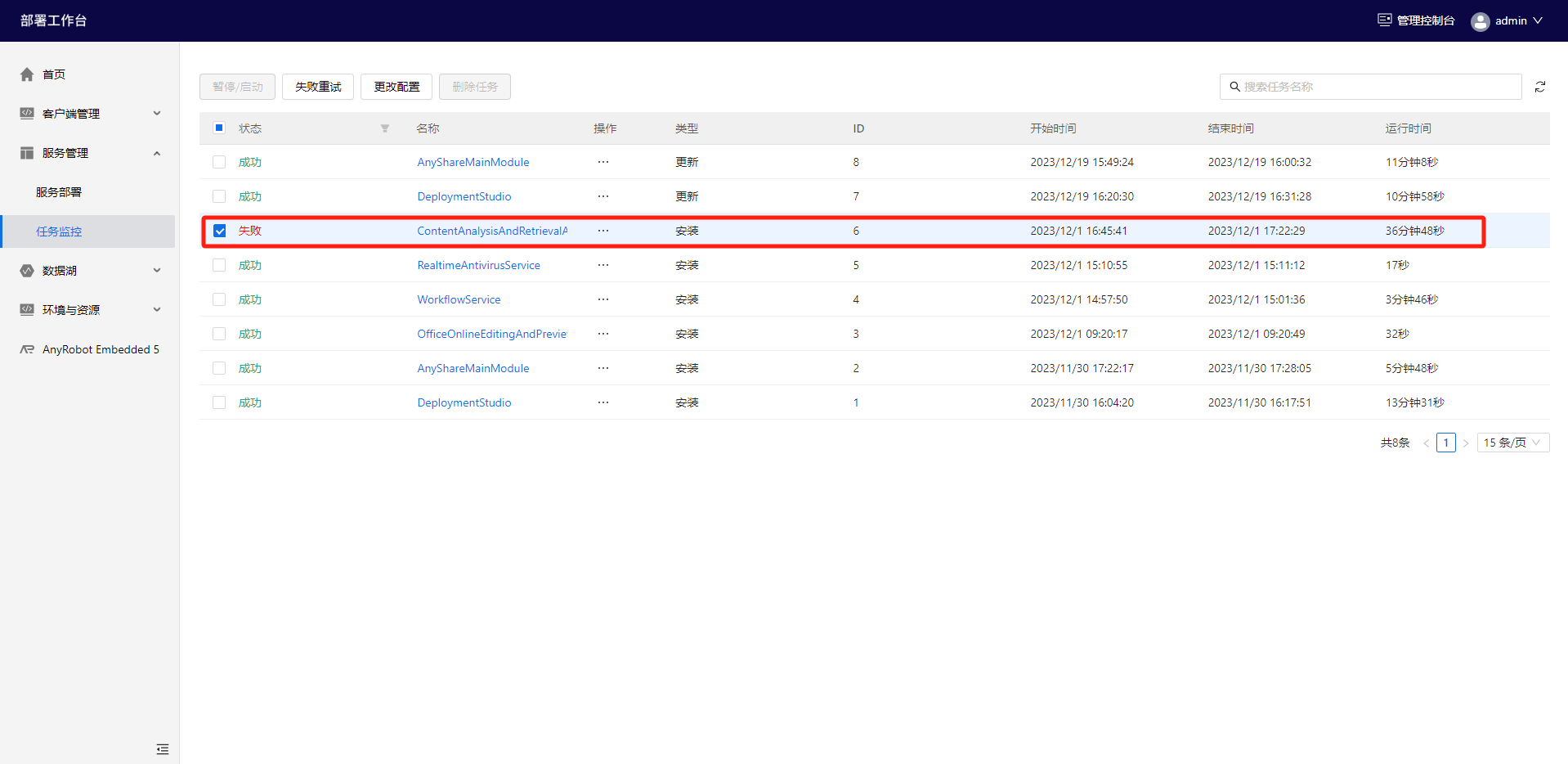This screenshot has width=1568, height=764.
Task: Open actions menu for OfficeOnlineEditingAndPreview task
Action: click(603, 334)
